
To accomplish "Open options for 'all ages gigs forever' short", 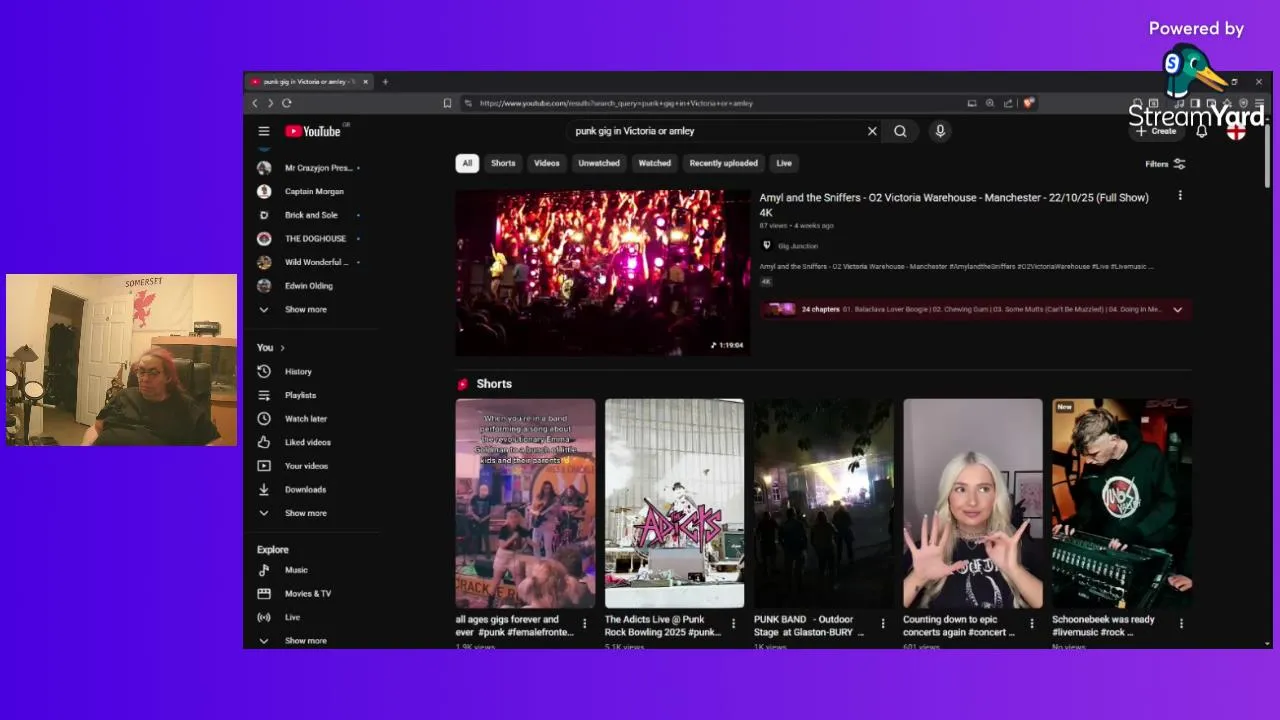I will pos(585,624).
